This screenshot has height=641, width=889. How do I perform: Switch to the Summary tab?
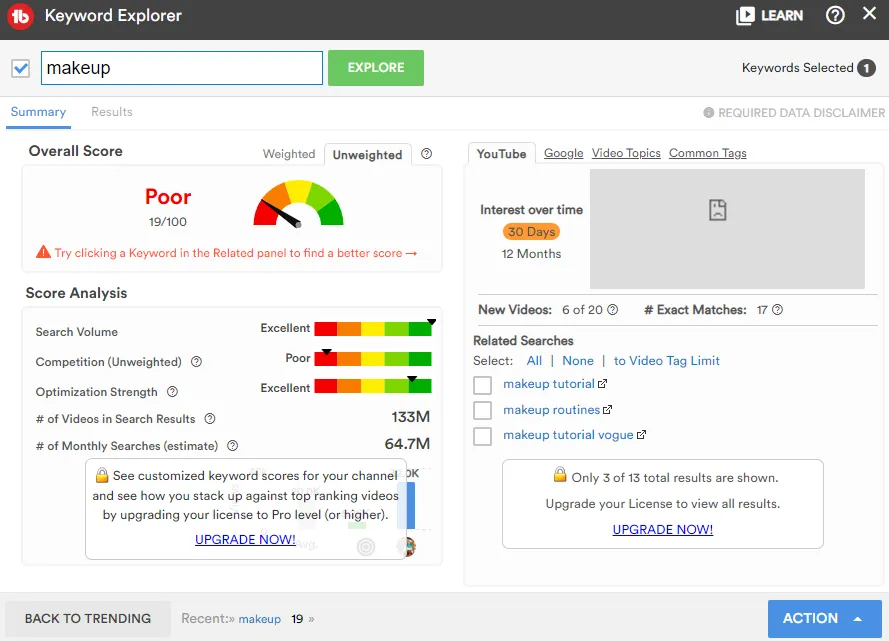pyautogui.click(x=38, y=112)
